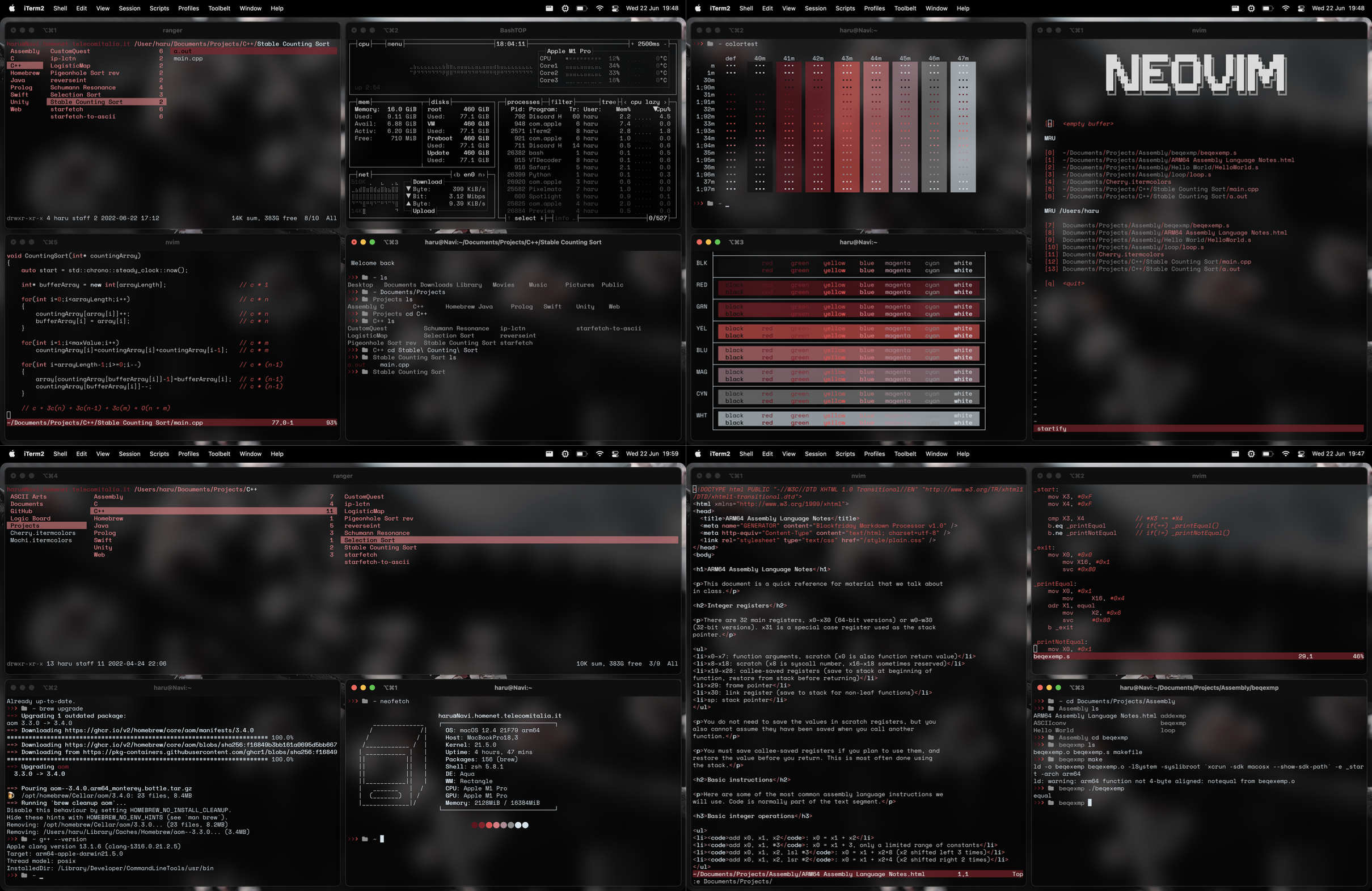The width and height of the screenshot is (1372, 891).
Task: Click the highlighted a.out file in ranger preview
Action: point(254,51)
